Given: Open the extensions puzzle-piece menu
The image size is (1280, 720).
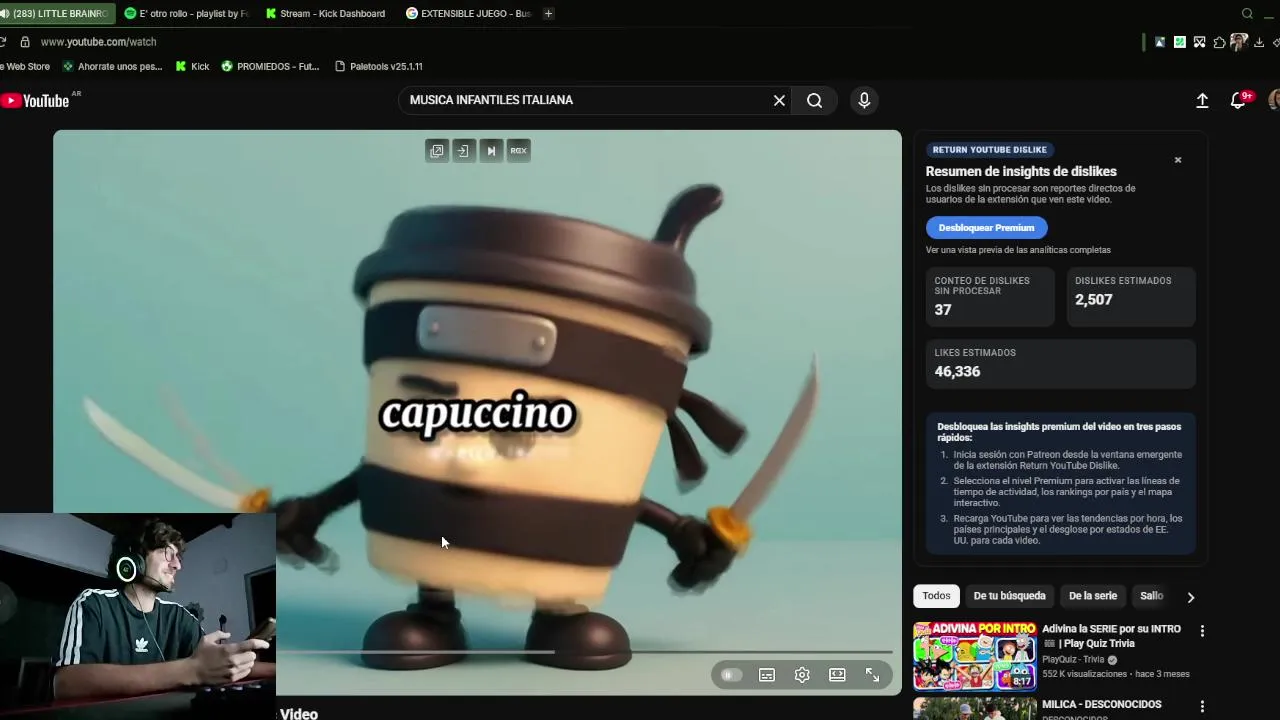Looking at the screenshot, I should click(x=1219, y=42).
